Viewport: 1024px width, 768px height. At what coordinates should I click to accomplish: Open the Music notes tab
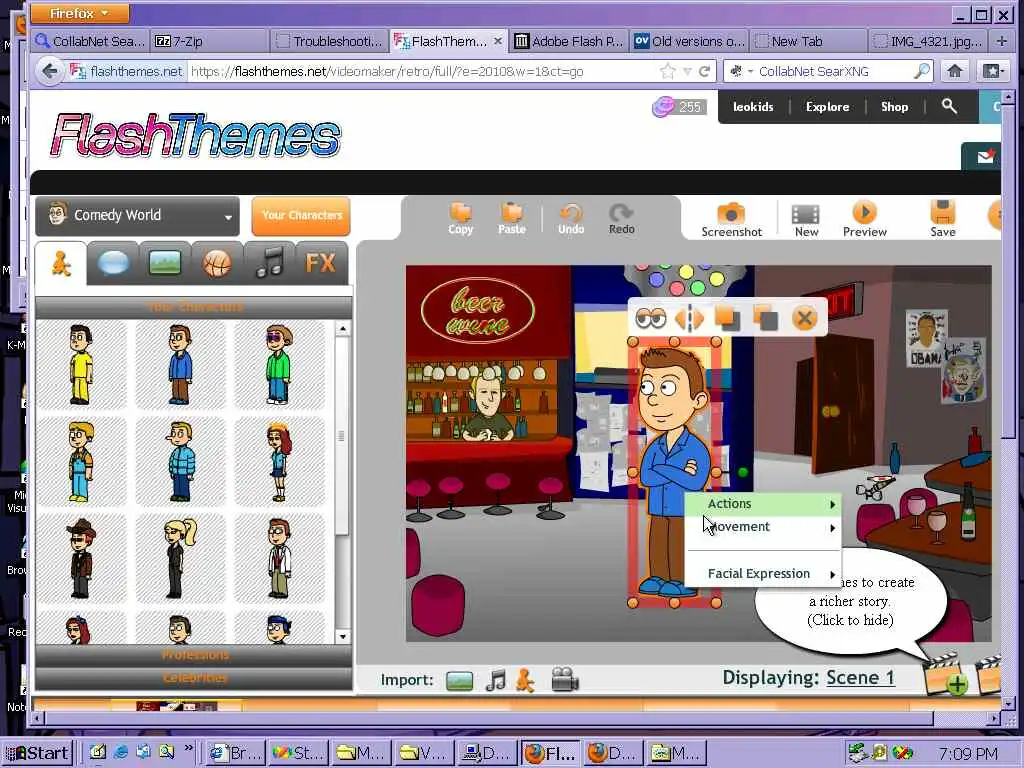(x=269, y=263)
